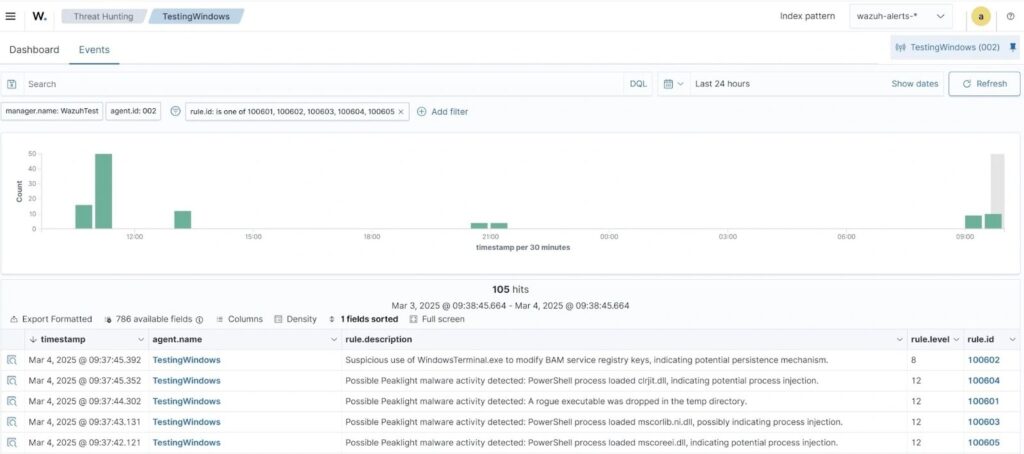The image size is (1024, 454).
Task: Open the Index pattern wazuh-alerts dropdown
Action: (901, 16)
